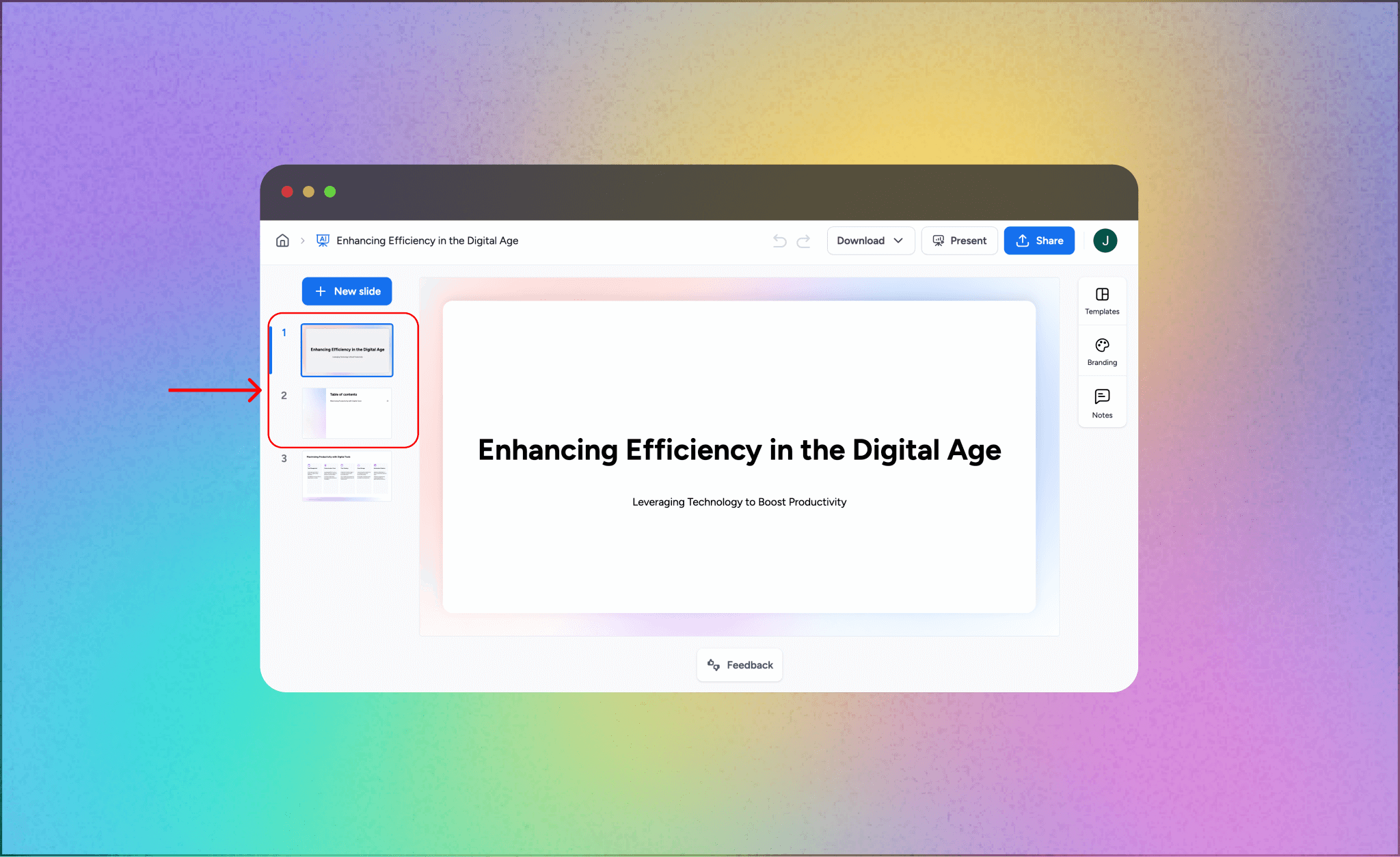Open account options via the J avatar
1400x857 pixels.
point(1105,241)
